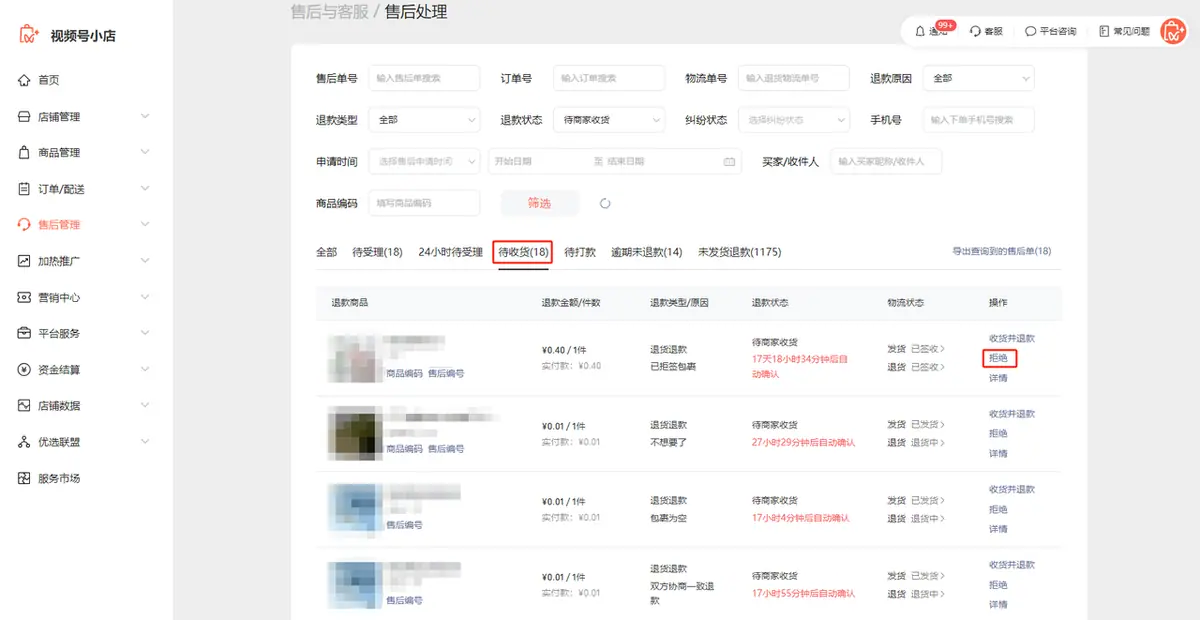
Task: Open the 退款状态 dropdown showing 待商家收货
Action: 609,120
